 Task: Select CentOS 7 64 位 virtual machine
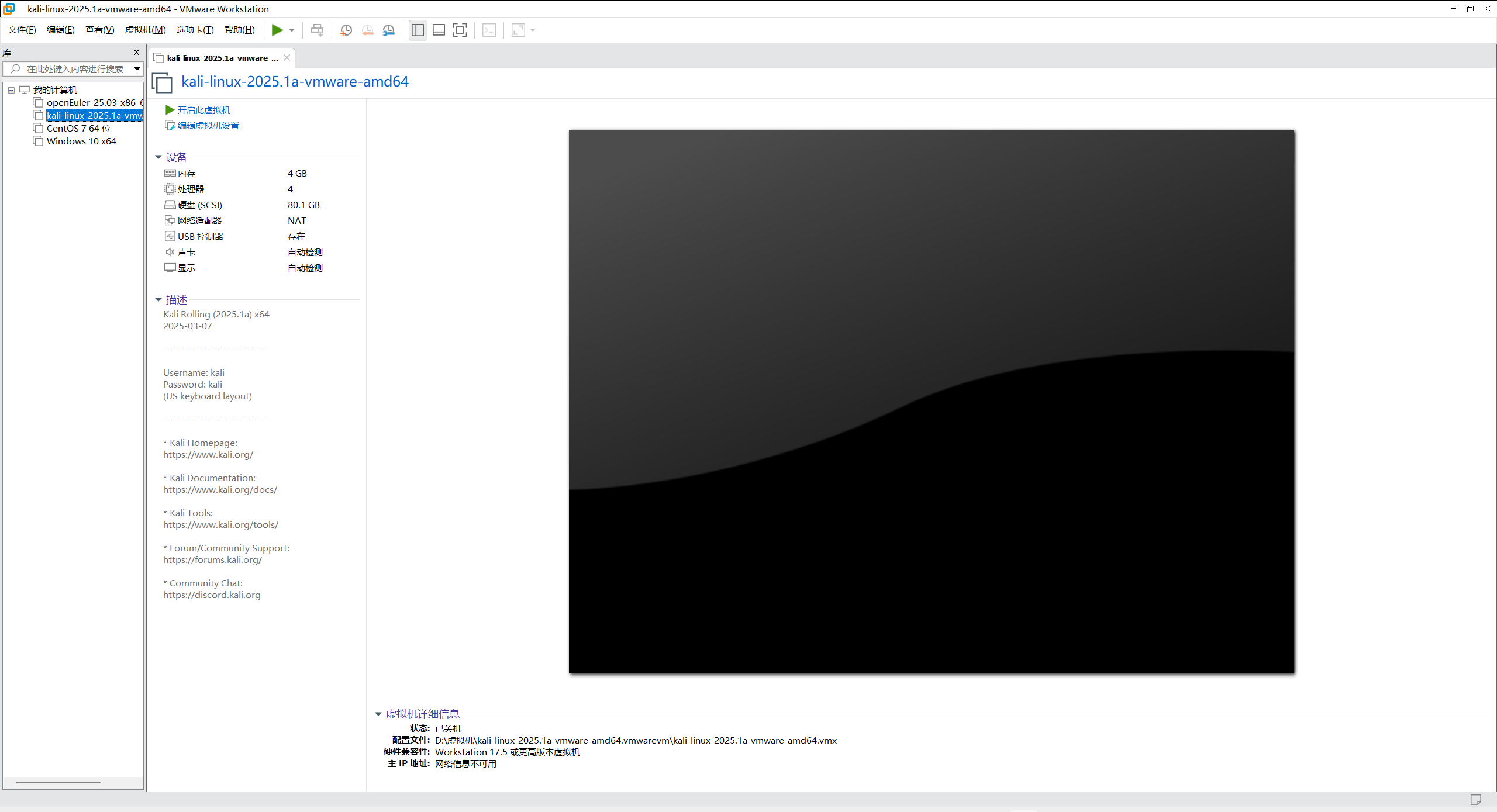coord(78,129)
